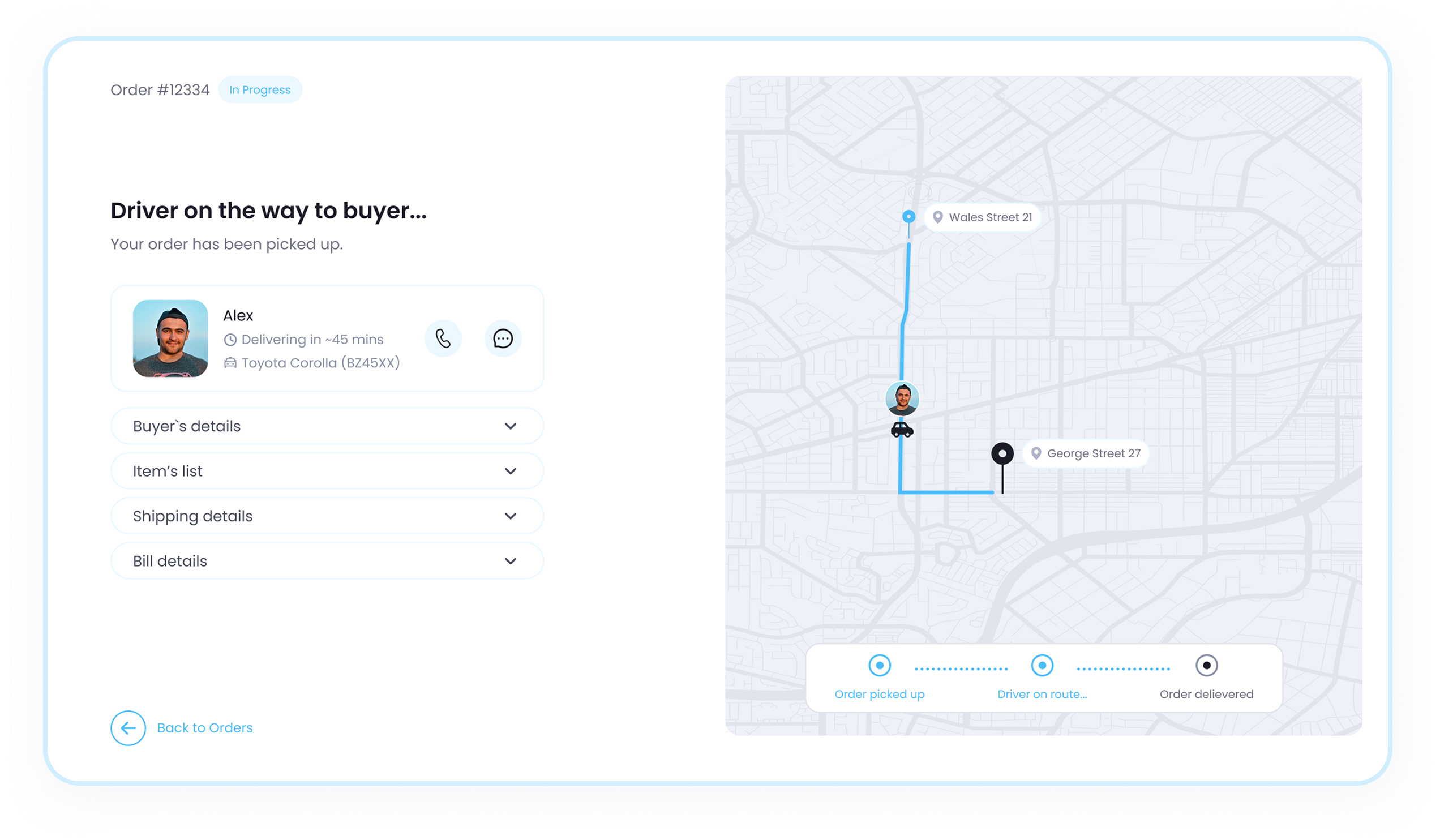Click the Back to Orders link
This screenshot has height=840, width=1440.
(x=204, y=727)
